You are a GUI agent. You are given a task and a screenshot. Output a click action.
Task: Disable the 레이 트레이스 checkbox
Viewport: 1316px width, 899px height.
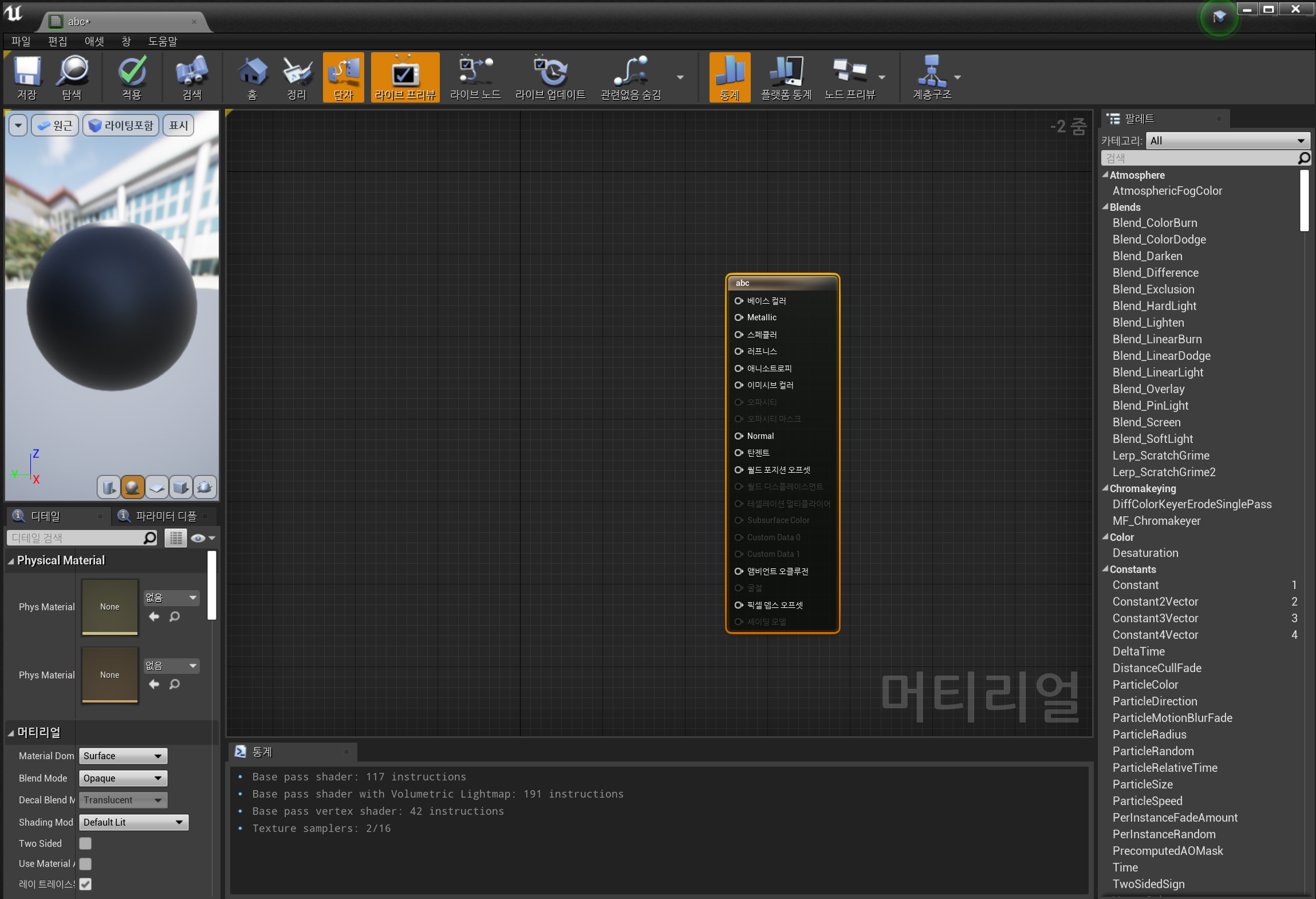[x=85, y=884]
